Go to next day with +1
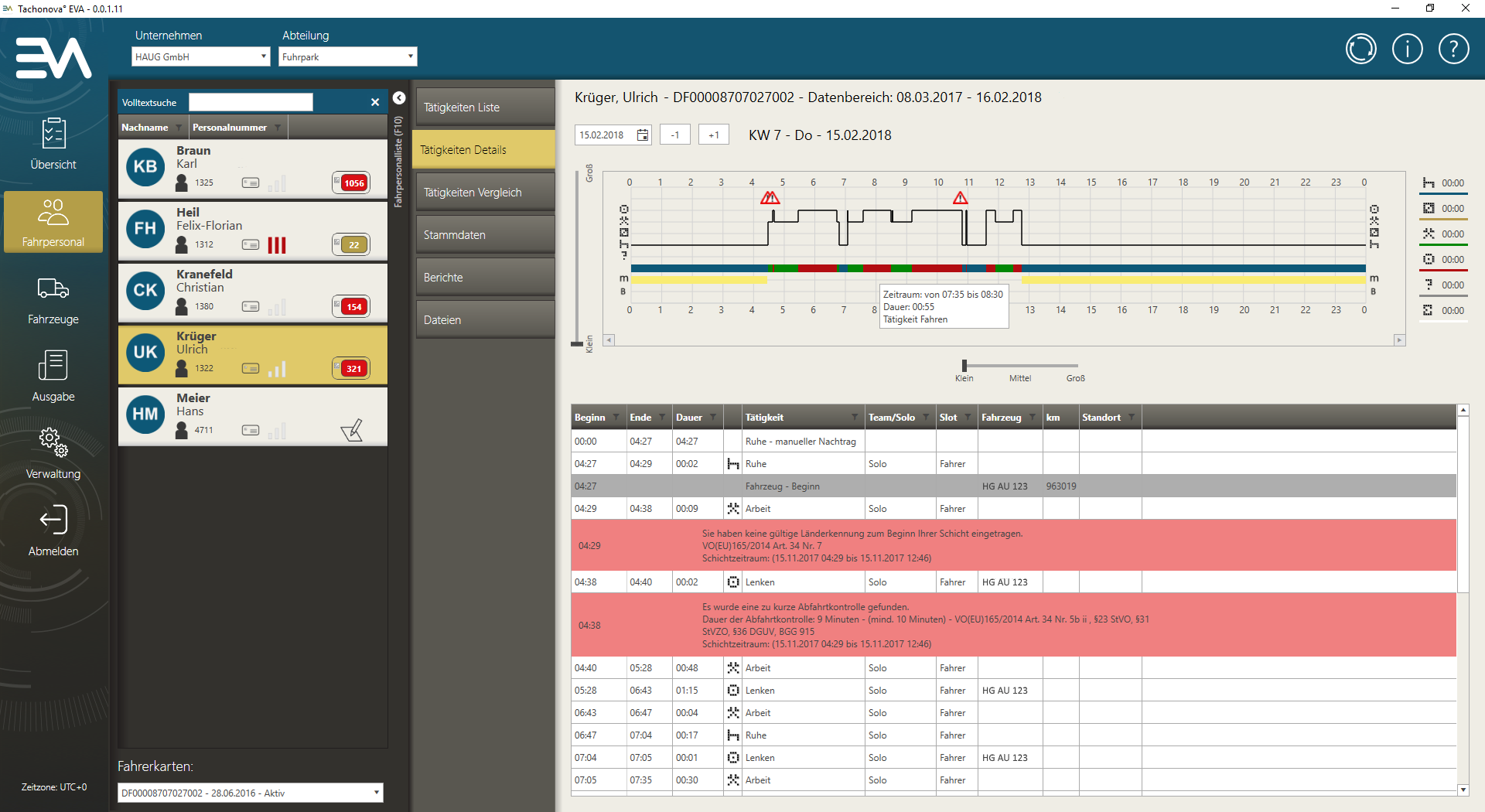Viewport: 1485px width, 812px height. click(x=713, y=135)
